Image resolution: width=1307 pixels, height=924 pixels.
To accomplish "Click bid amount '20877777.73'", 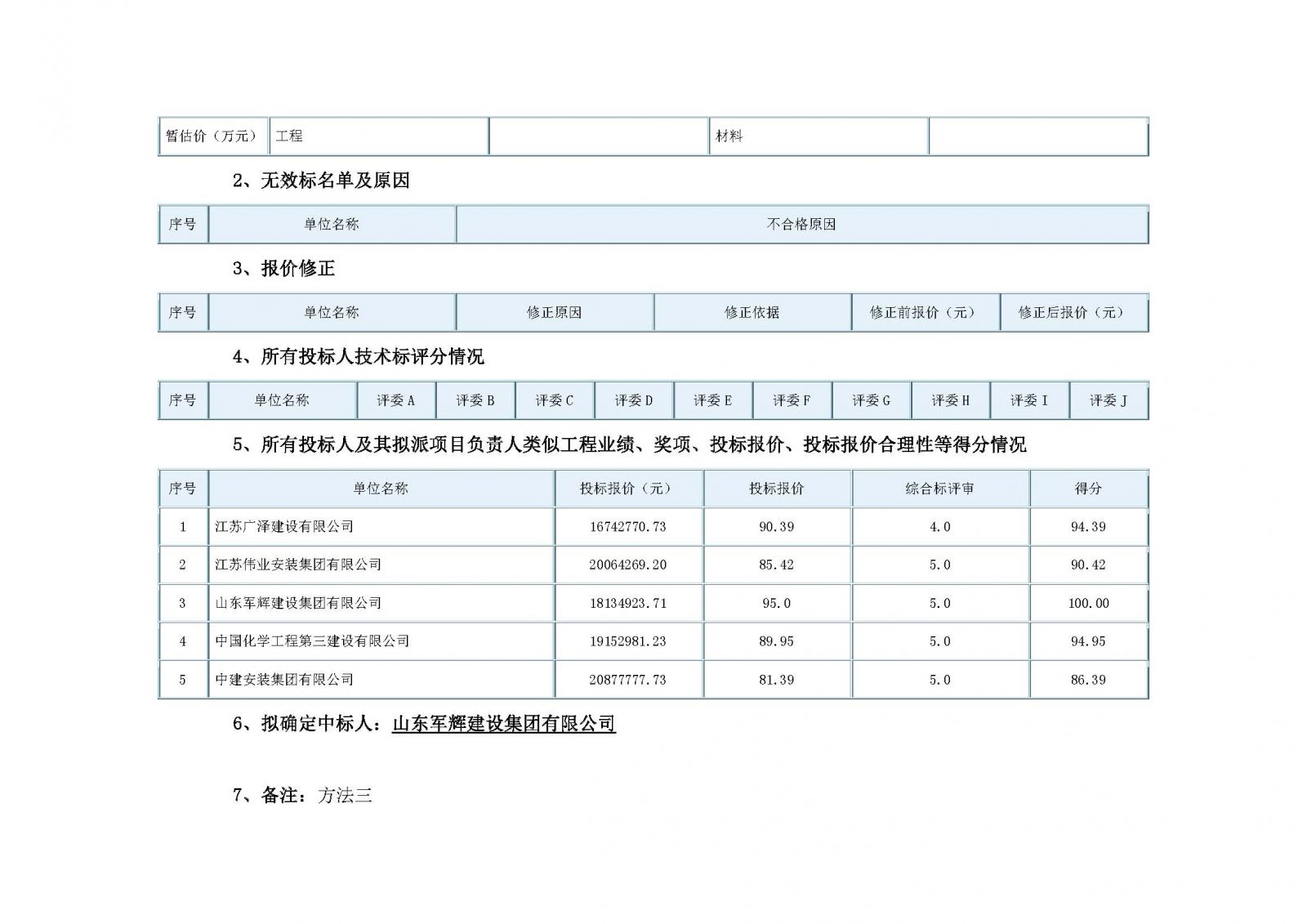I will pos(628,680).
